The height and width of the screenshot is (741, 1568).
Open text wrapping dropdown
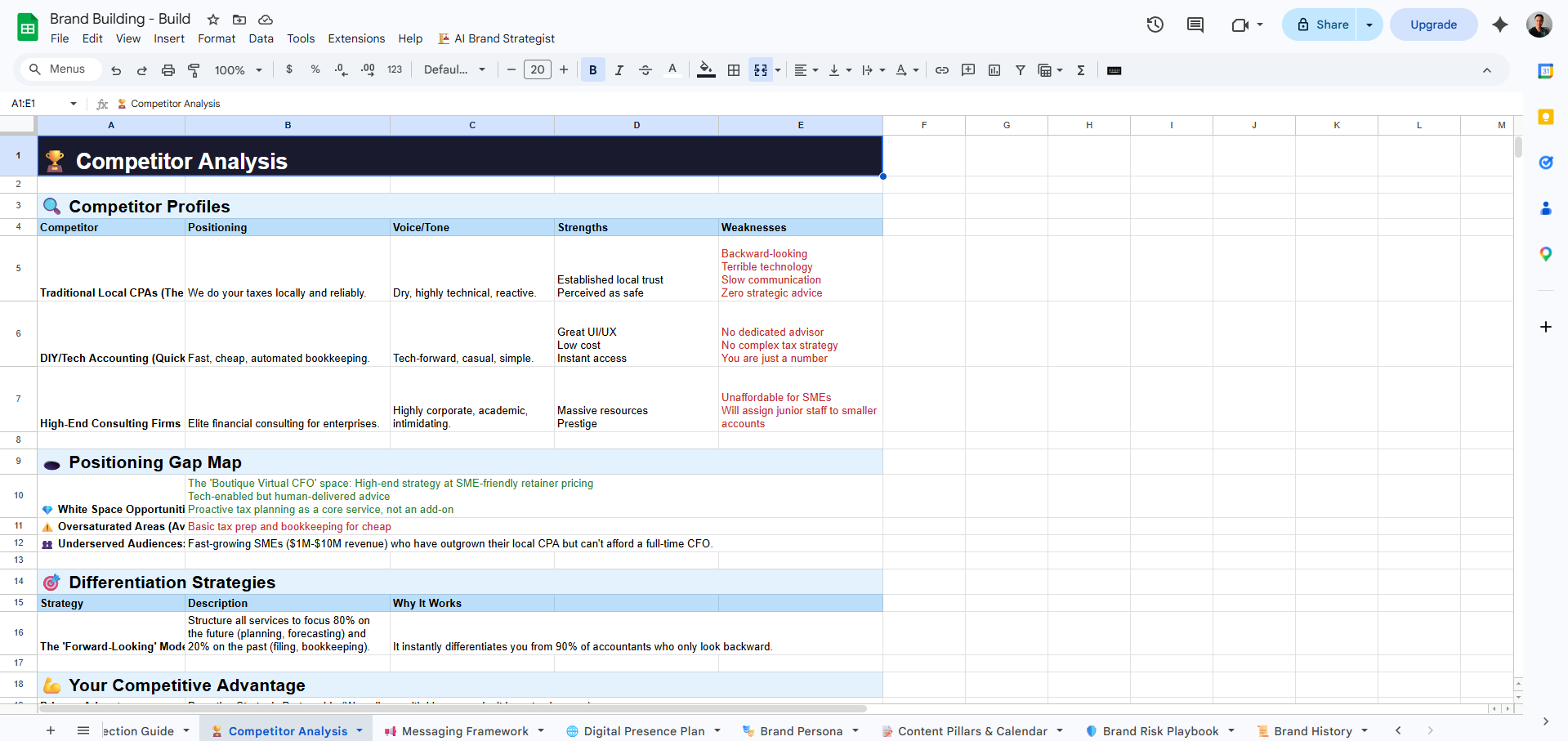coord(873,70)
